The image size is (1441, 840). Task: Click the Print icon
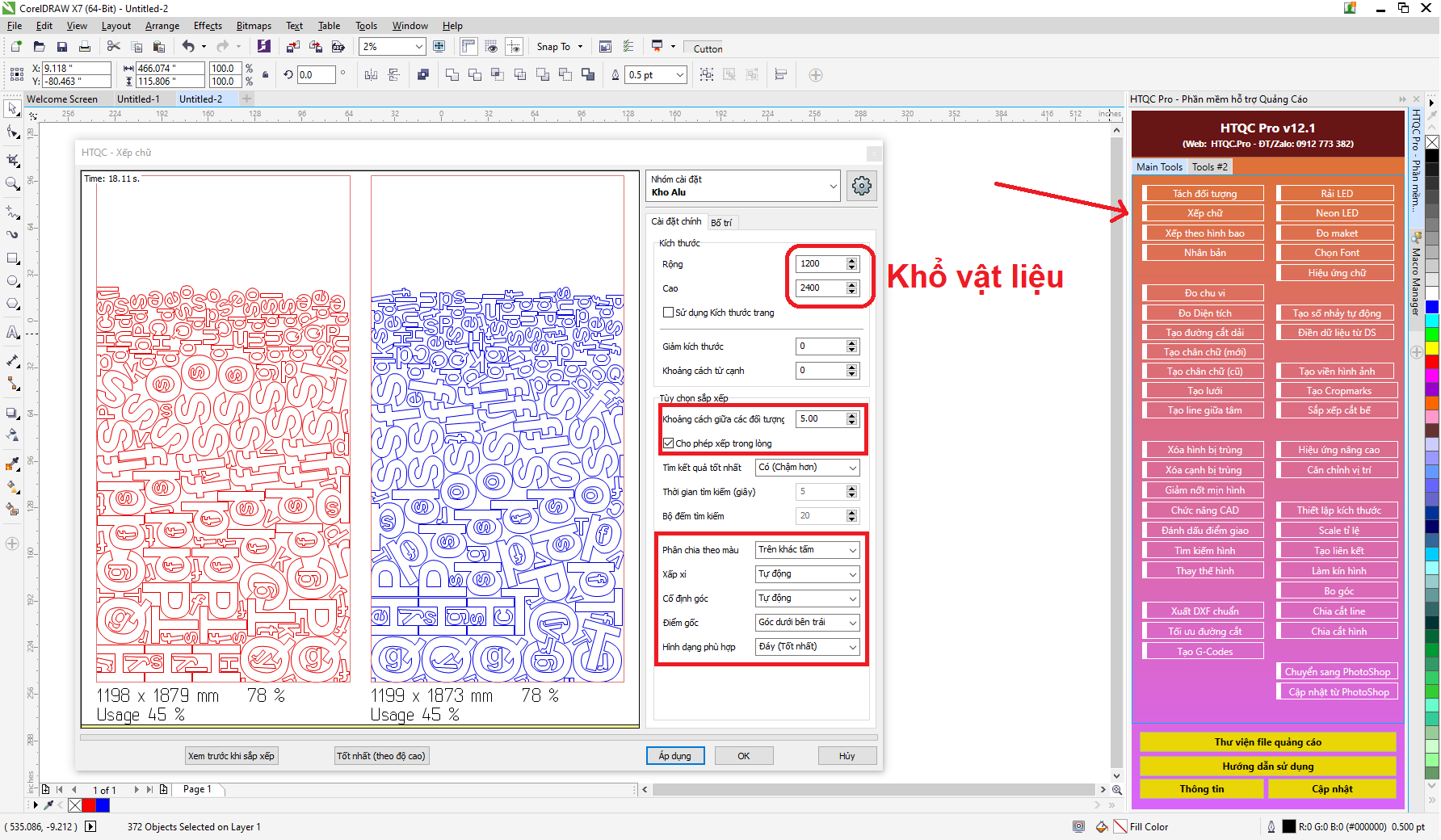pos(84,47)
